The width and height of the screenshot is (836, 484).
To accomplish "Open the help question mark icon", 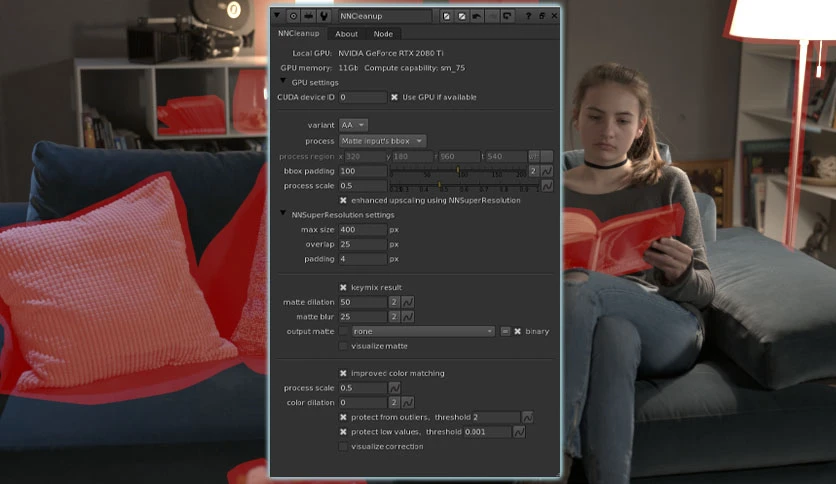I will click(x=528, y=16).
